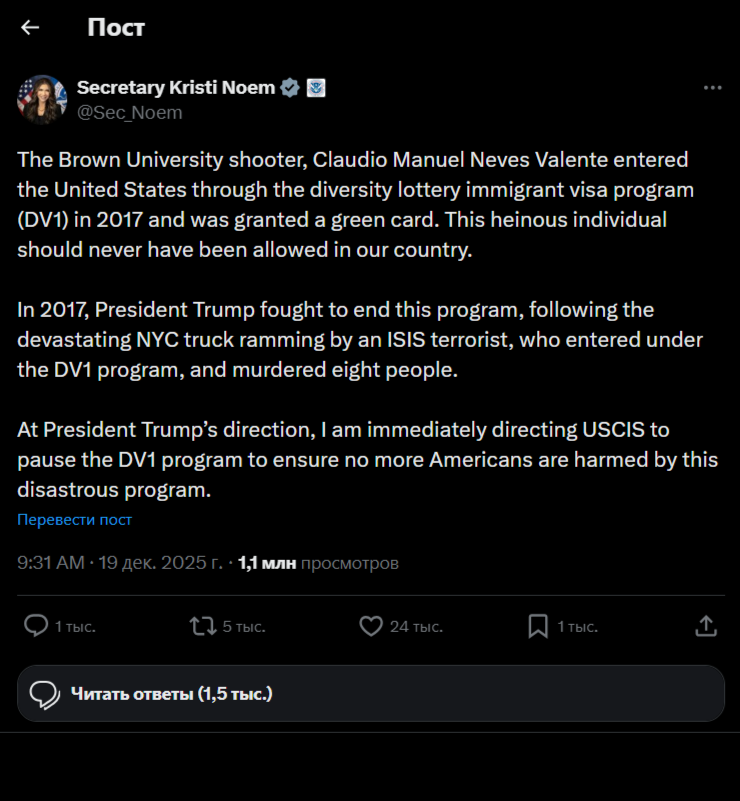Click the 5 тыс. reposts count

243,627
